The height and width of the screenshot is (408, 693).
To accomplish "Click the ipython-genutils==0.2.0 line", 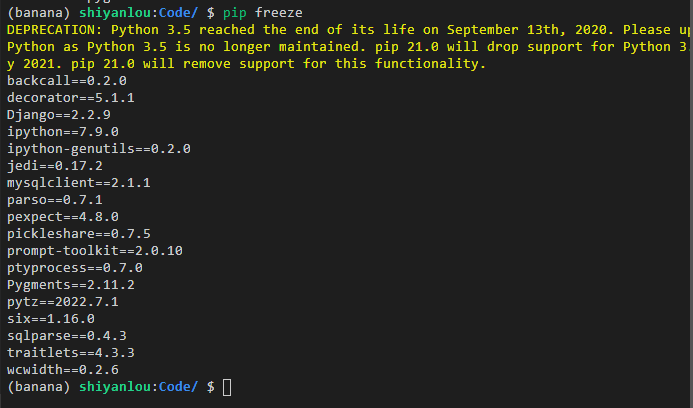I will (x=98, y=148).
